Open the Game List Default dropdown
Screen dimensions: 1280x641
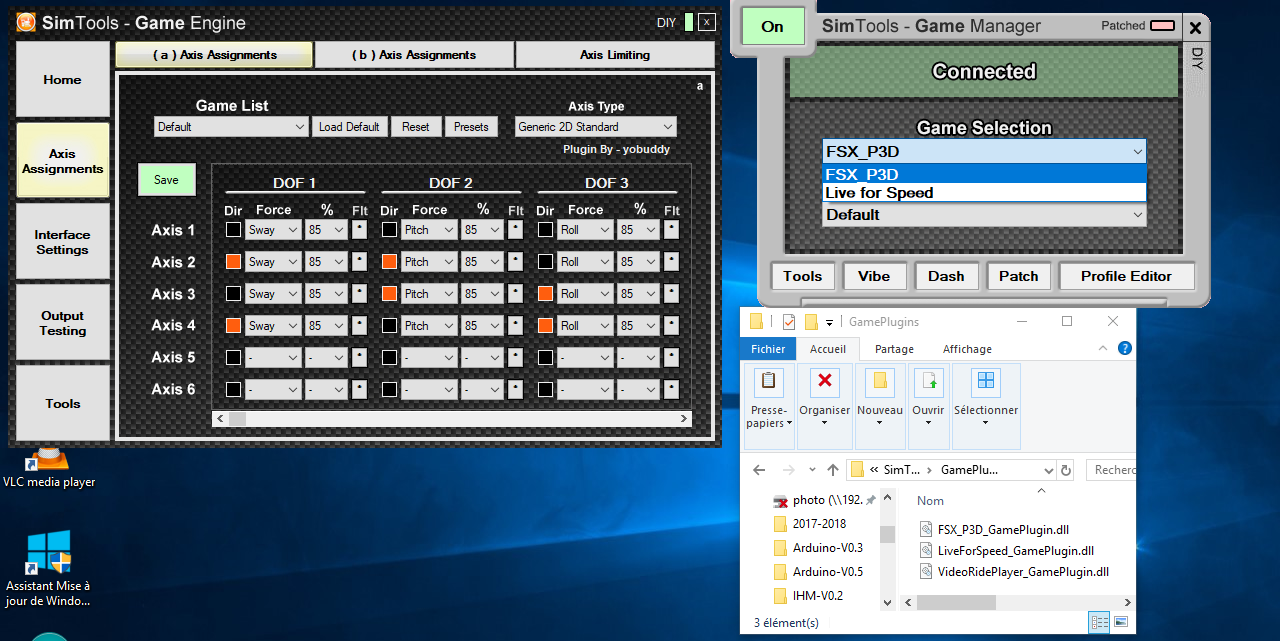pos(231,127)
